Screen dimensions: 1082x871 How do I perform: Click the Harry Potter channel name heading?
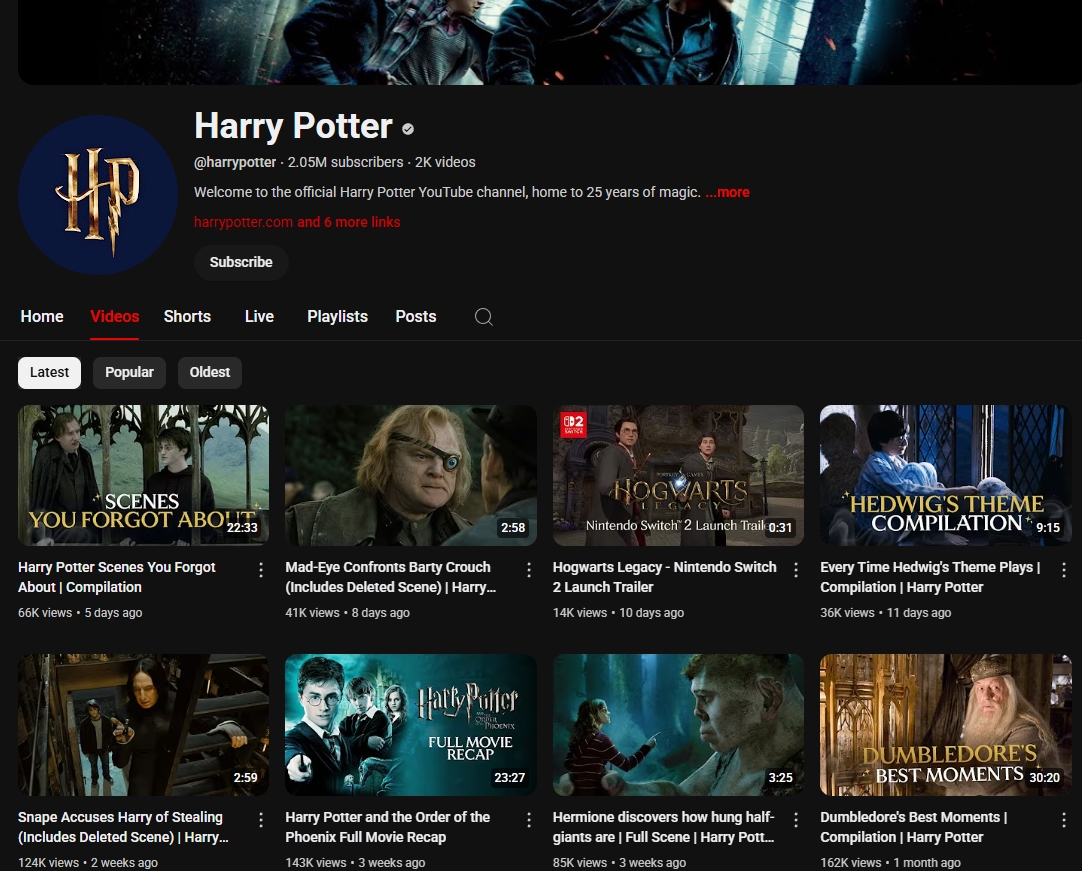293,126
